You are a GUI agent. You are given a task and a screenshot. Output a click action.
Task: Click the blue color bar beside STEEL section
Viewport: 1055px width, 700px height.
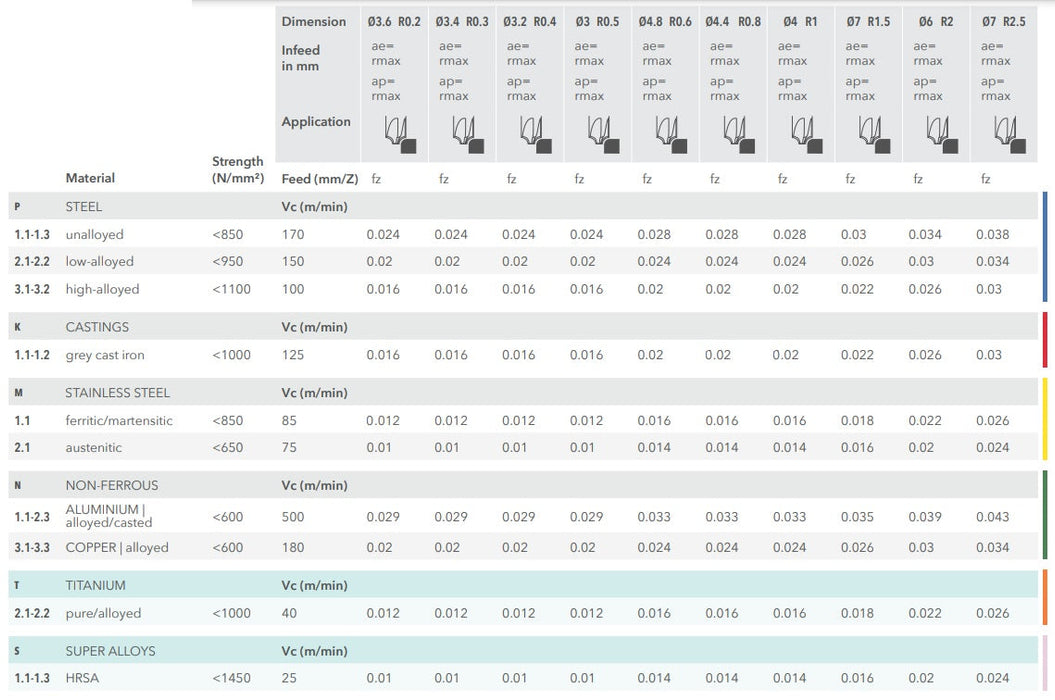pyautogui.click(x=1045, y=247)
